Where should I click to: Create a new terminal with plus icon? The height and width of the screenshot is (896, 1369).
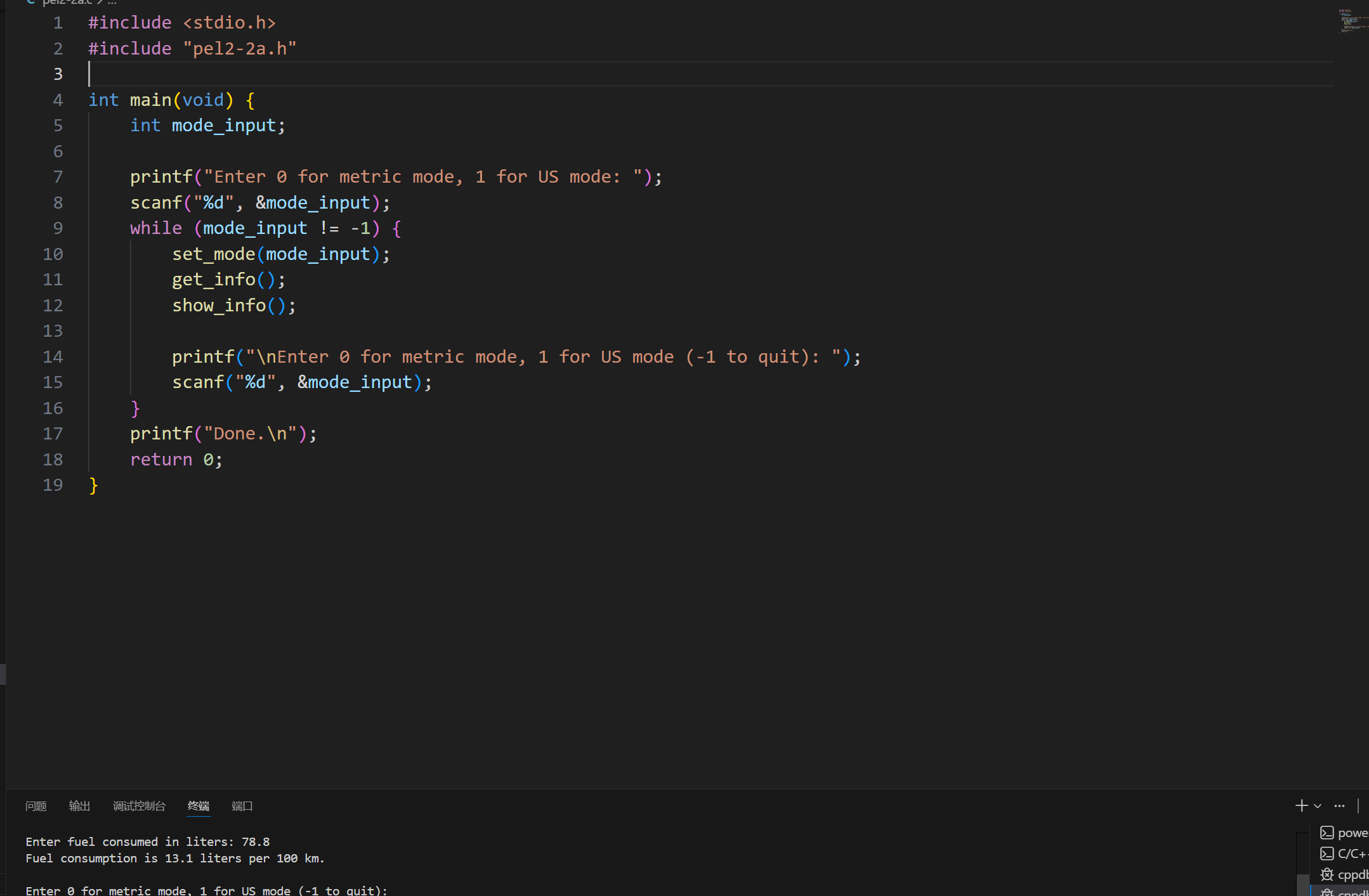(x=1300, y=805)
